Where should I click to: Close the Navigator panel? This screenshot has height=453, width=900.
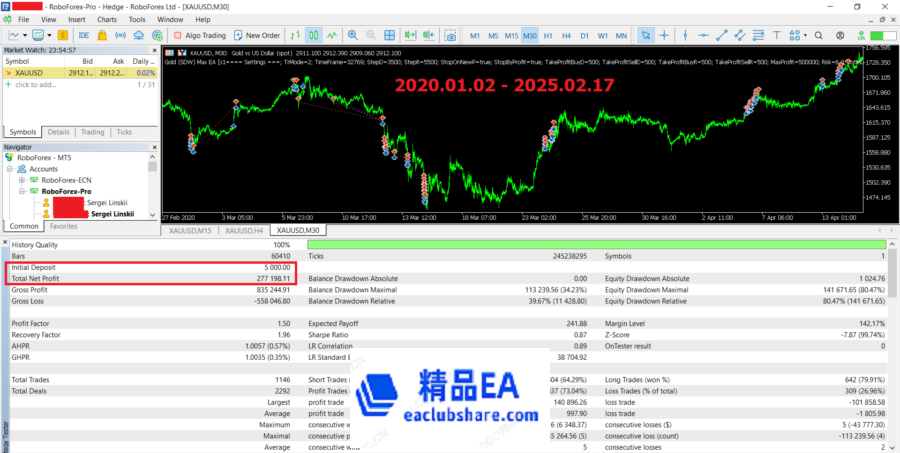point(153,148)
